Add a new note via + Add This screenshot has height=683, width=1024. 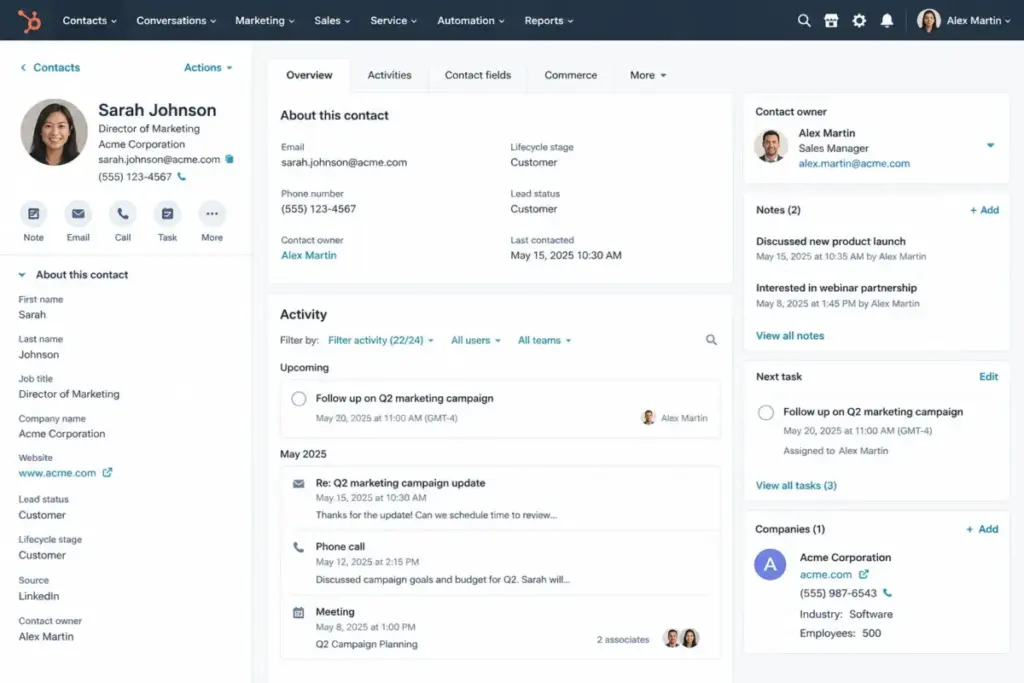click(984, 210)
